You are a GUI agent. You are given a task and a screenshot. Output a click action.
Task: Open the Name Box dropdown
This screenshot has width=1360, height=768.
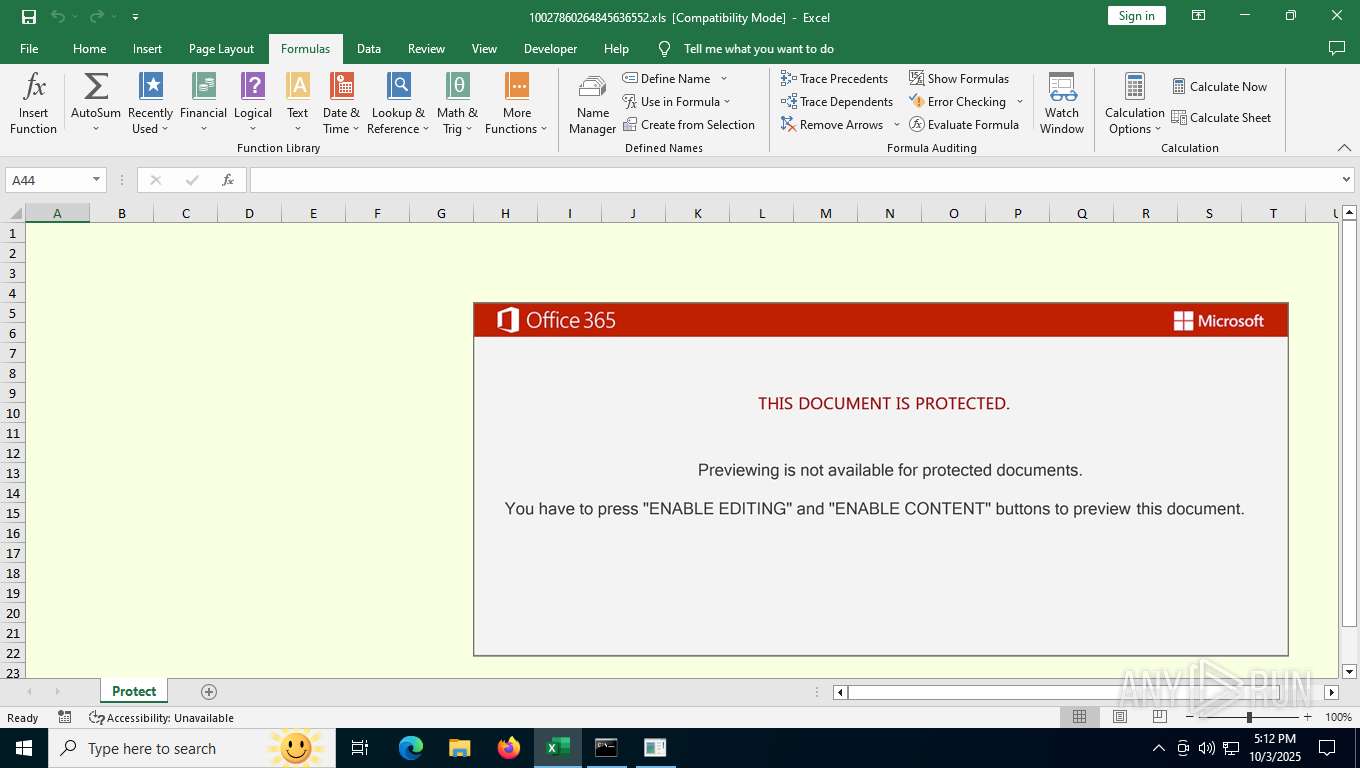[x=97, y=180]
